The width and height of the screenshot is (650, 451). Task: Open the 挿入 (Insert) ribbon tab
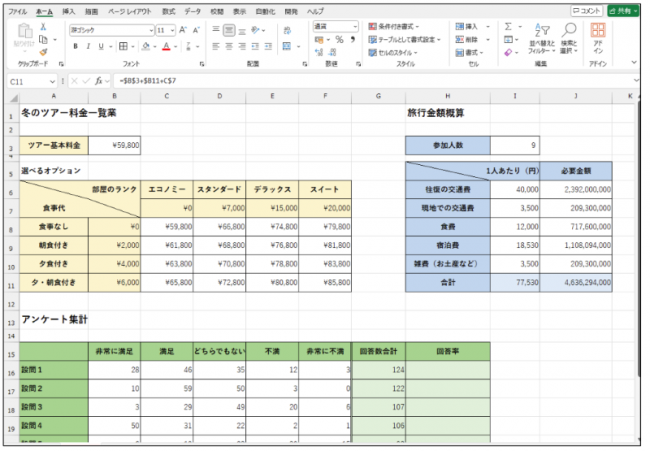click(68, 10)
